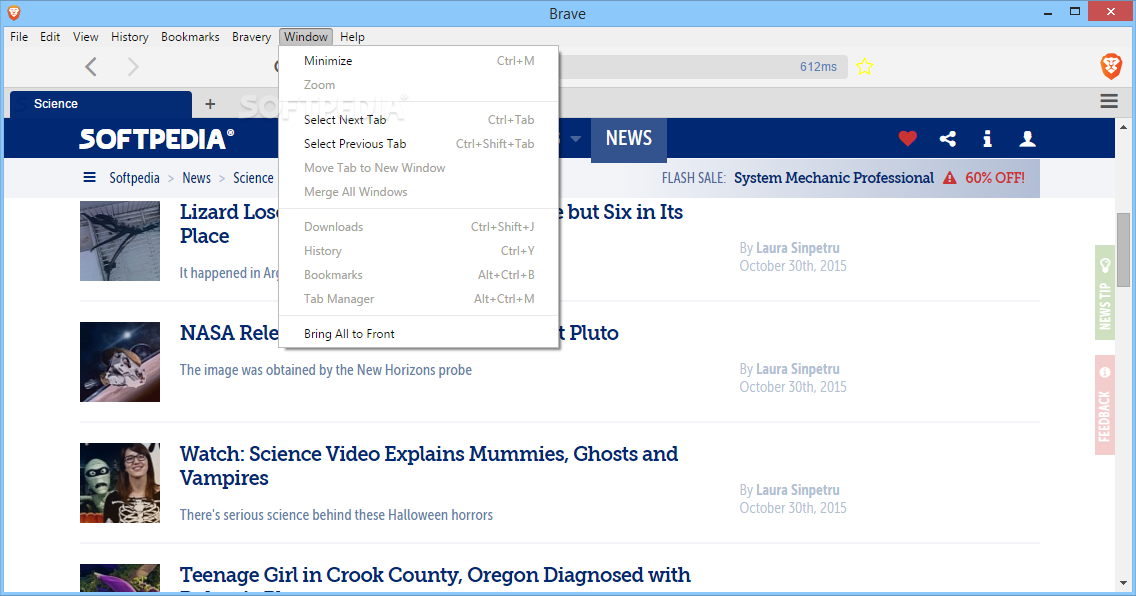Open the user account icon
1136x596 pixels.
[1027, 138]
